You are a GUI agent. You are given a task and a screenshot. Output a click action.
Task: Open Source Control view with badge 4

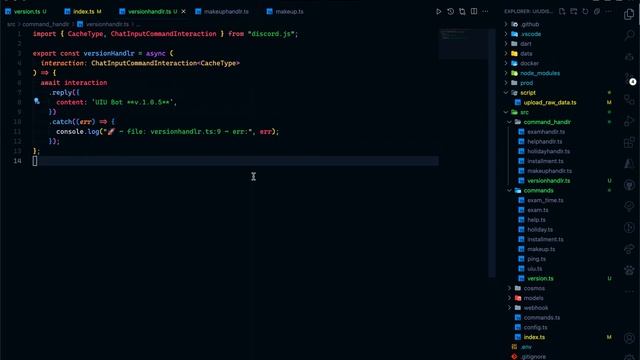tap(629, 78)
